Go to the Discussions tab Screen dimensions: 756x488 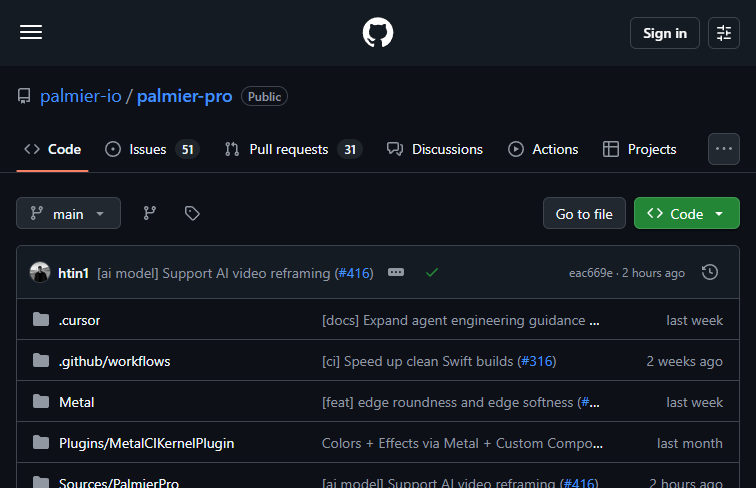click(x=435, y=149)
